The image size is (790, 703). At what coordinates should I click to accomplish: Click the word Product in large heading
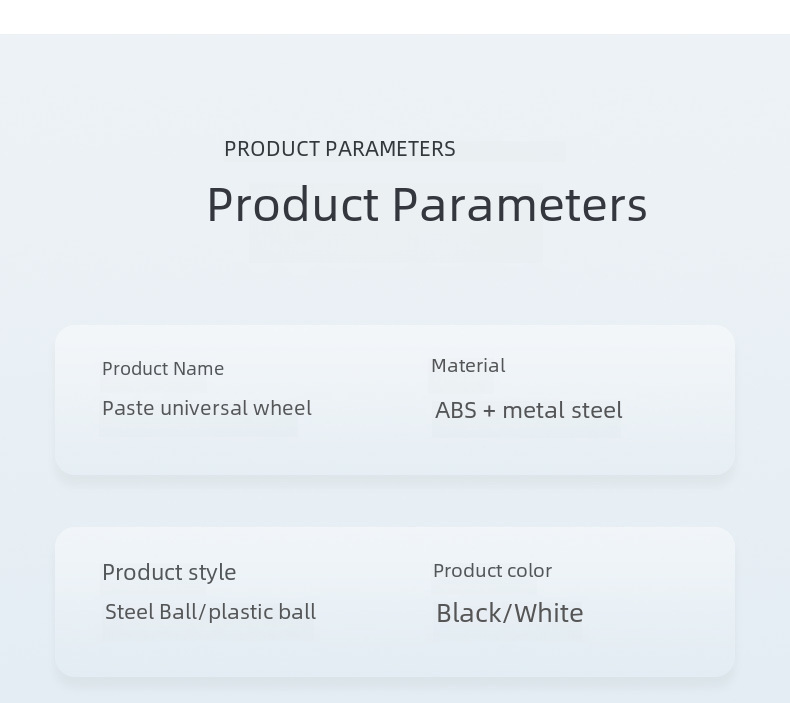coord(292,205)
